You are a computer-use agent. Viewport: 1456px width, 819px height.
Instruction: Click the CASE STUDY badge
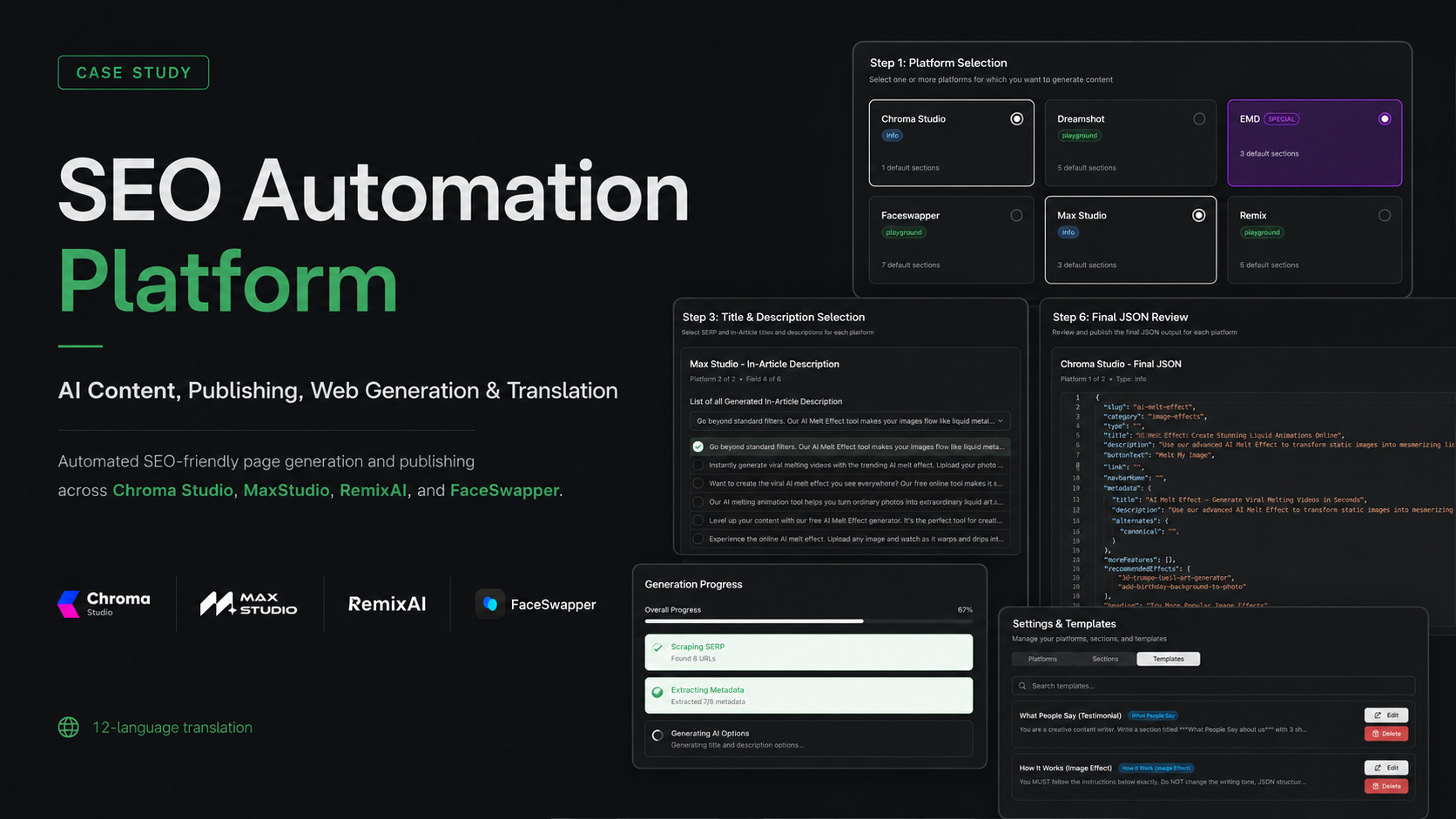(133, 72)
